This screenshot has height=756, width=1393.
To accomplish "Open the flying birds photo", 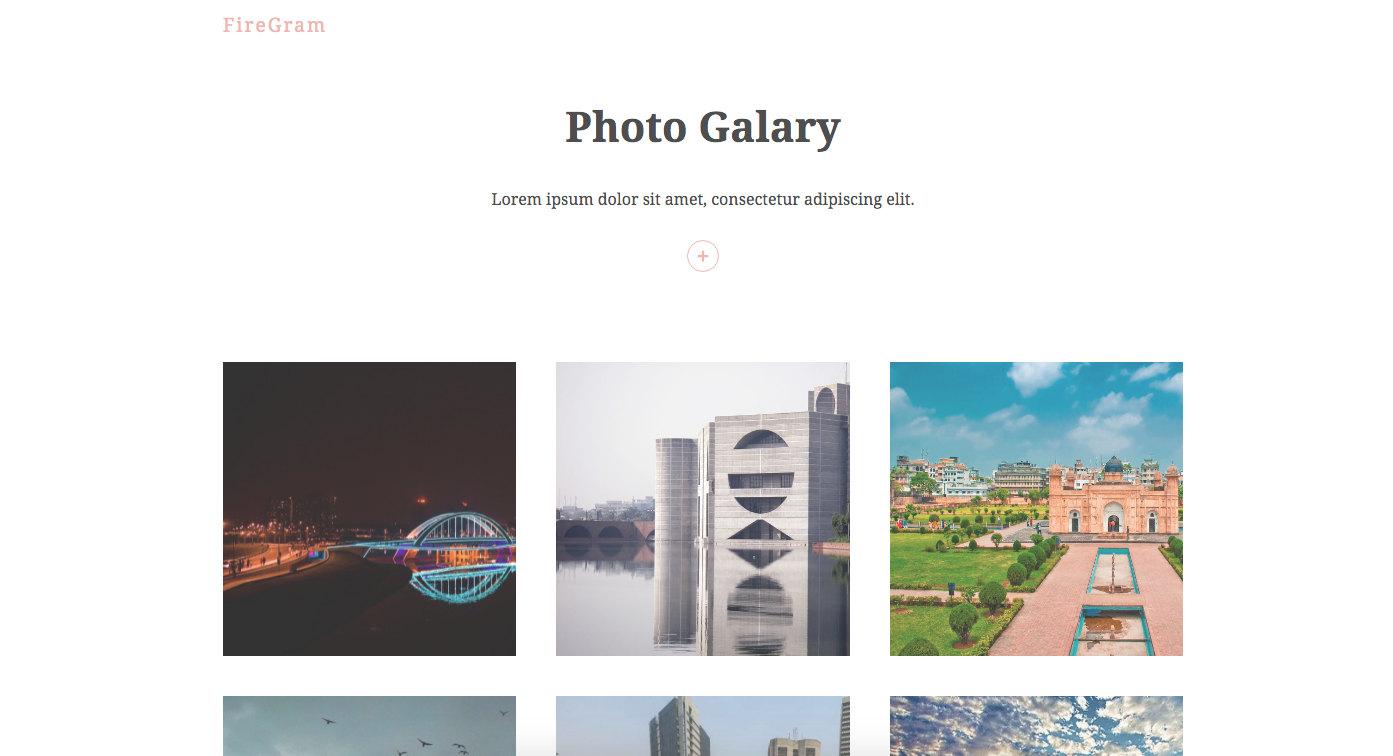I will (x=369, y=726).
